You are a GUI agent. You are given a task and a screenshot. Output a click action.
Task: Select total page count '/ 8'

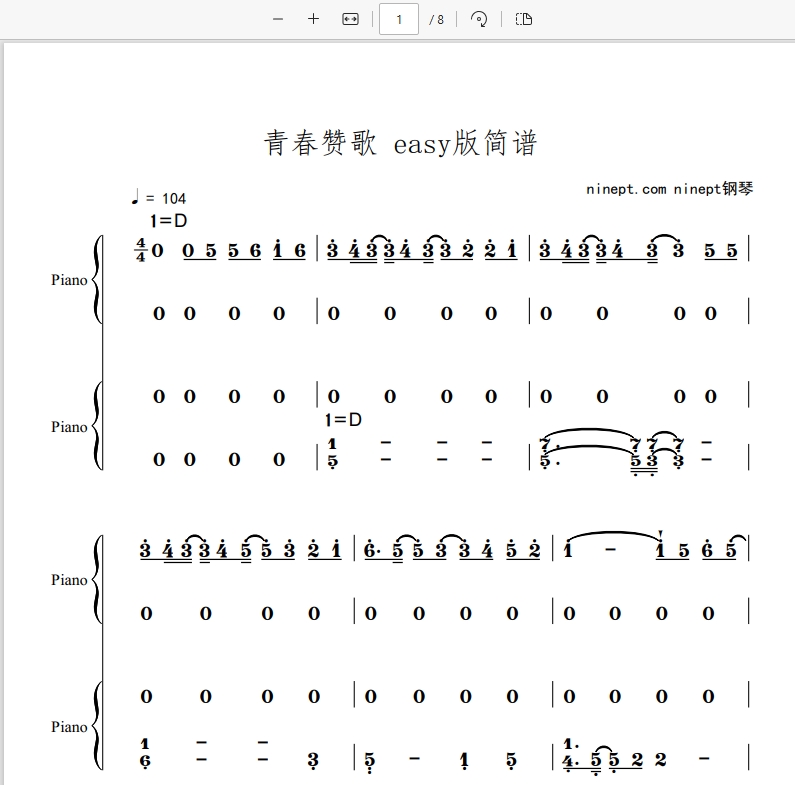click(436, 20)
